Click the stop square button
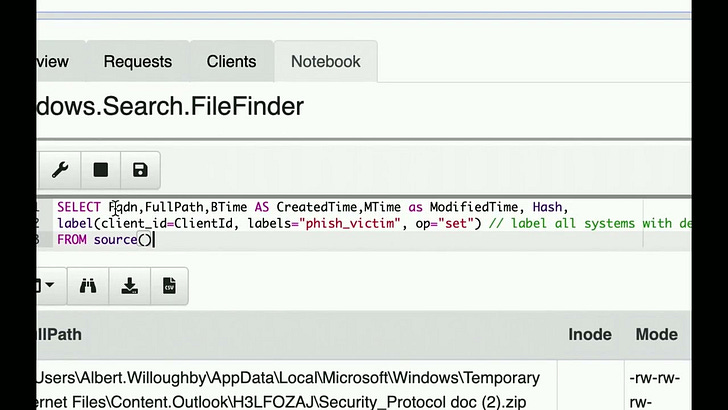This screenshot has height=410, width=728. click(100, 170)
